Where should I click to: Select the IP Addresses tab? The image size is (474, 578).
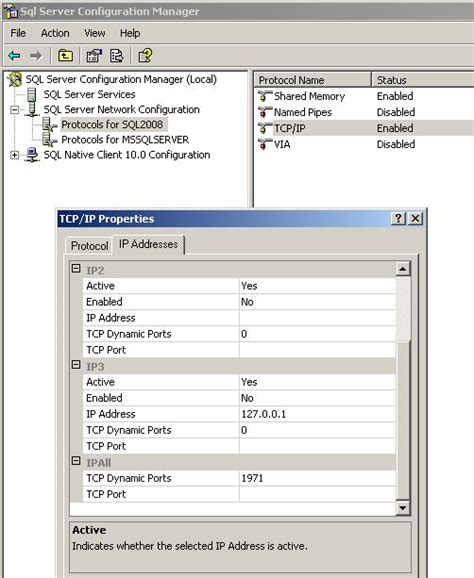tap(148, 244)
